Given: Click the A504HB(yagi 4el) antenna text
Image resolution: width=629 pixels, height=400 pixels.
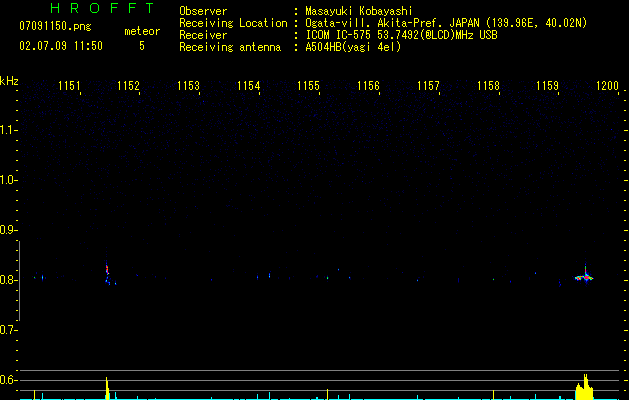Looking at the screenshot, I should pyautogui.click(x=353, y=47).
